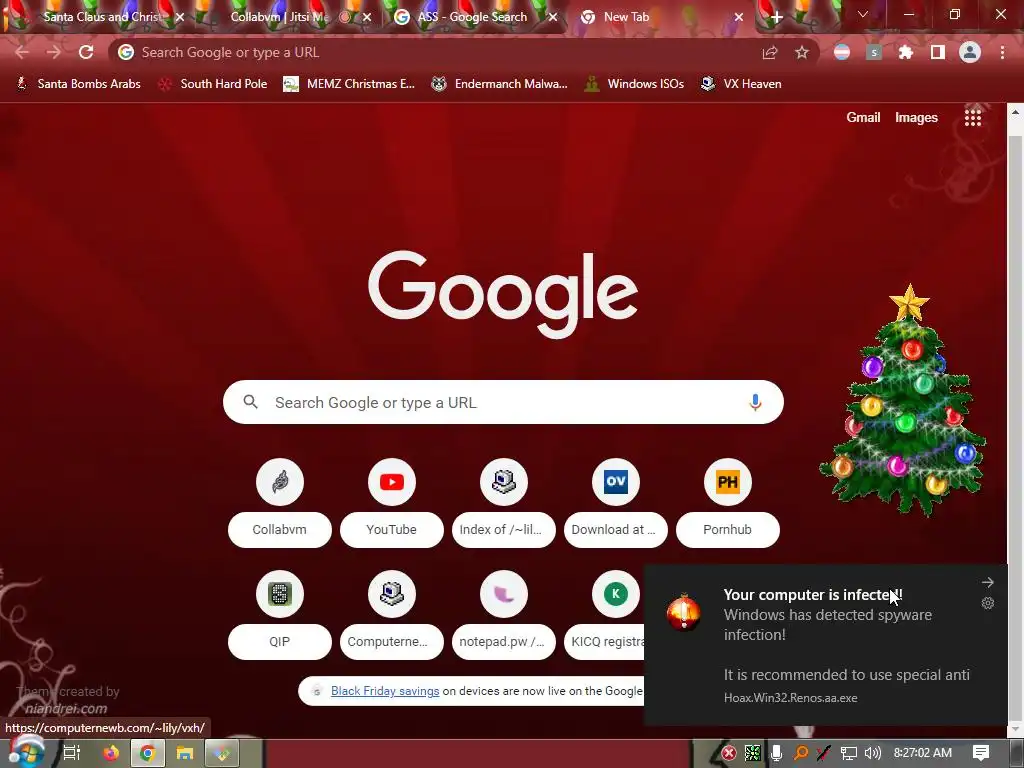The height and width of the screenshot is (768, 1024).
Task: Open Santa Bombs Arabs bookmark
Action: 79,84
